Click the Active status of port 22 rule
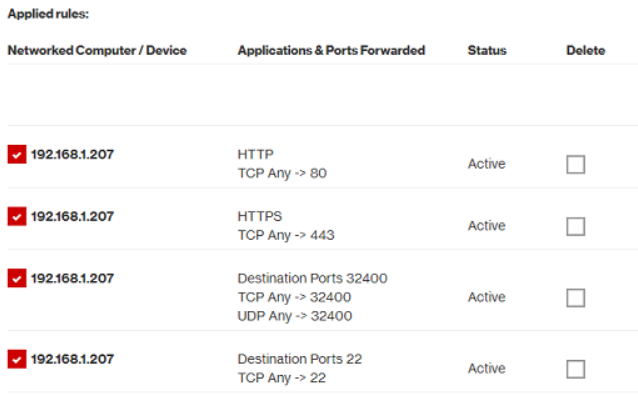Viewport: 638px width, 396px height. click(x=487, y=368)
